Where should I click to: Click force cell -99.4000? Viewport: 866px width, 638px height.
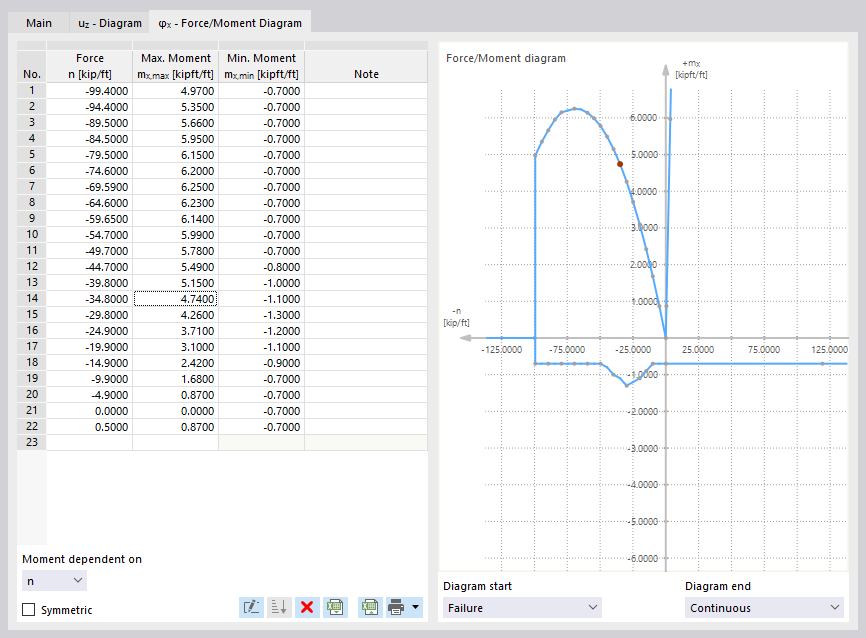click(89, 91)
